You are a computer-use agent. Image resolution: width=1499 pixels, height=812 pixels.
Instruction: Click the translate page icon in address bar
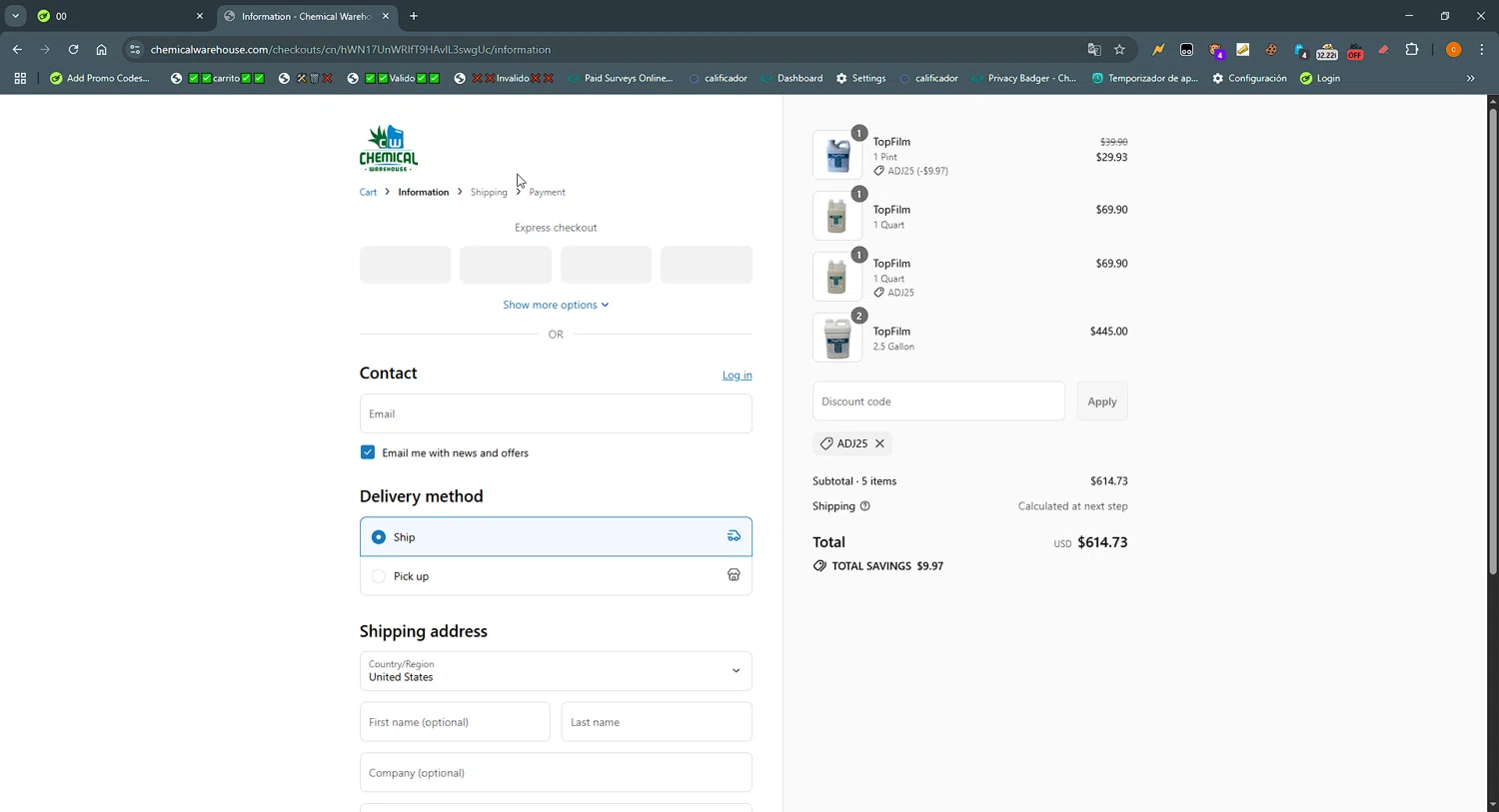(x=1094, y=49)
